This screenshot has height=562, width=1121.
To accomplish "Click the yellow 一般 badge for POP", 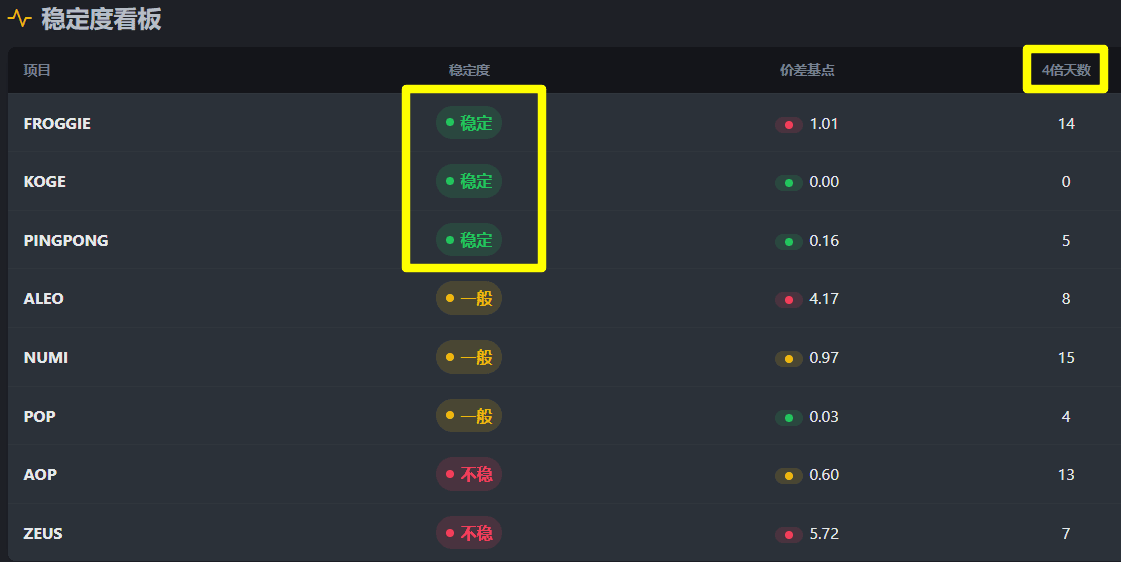I will 469,416.
